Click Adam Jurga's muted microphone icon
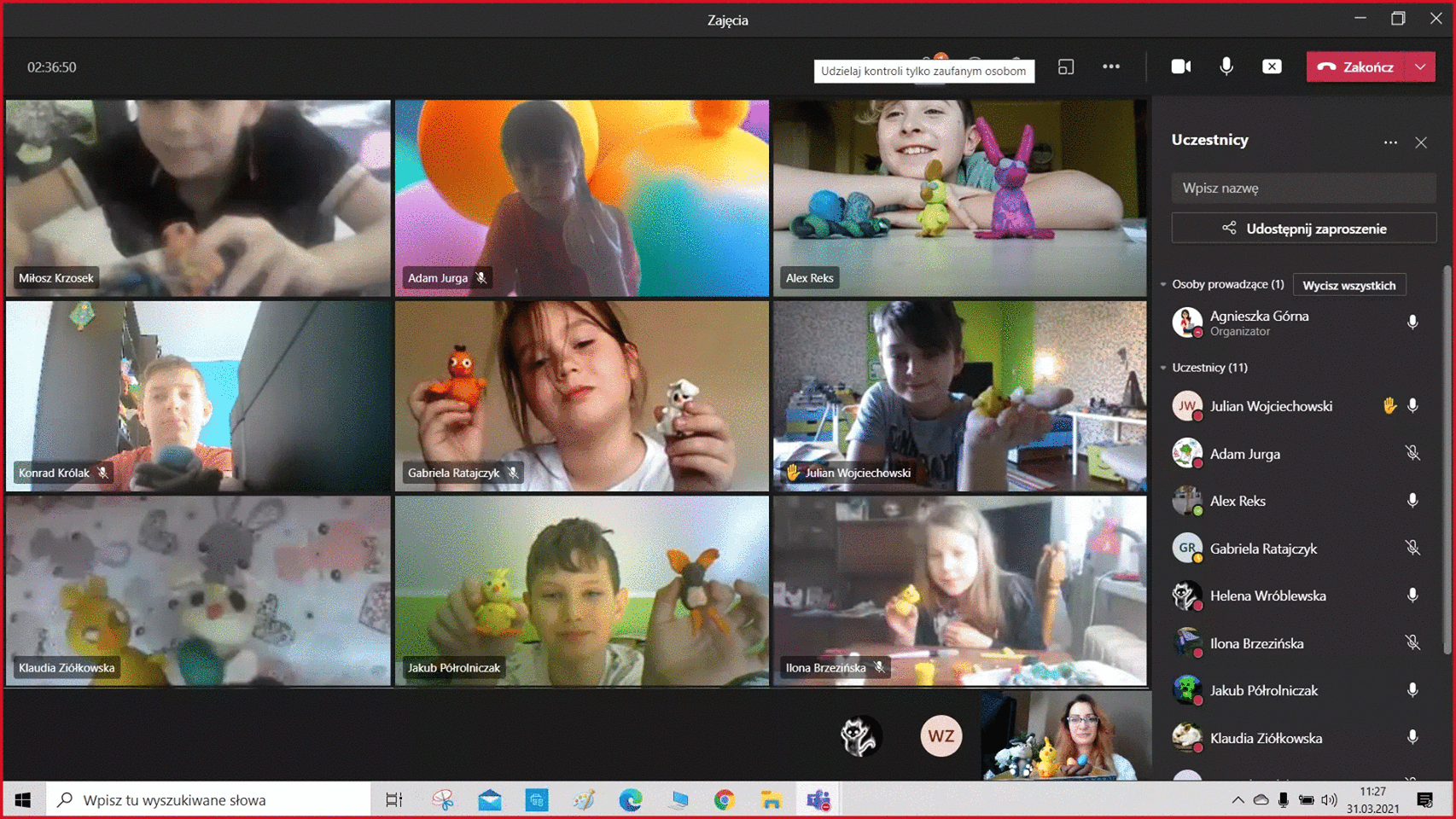The height and width of the screenshot is (819, 1456). click(x=1412, y=453)
